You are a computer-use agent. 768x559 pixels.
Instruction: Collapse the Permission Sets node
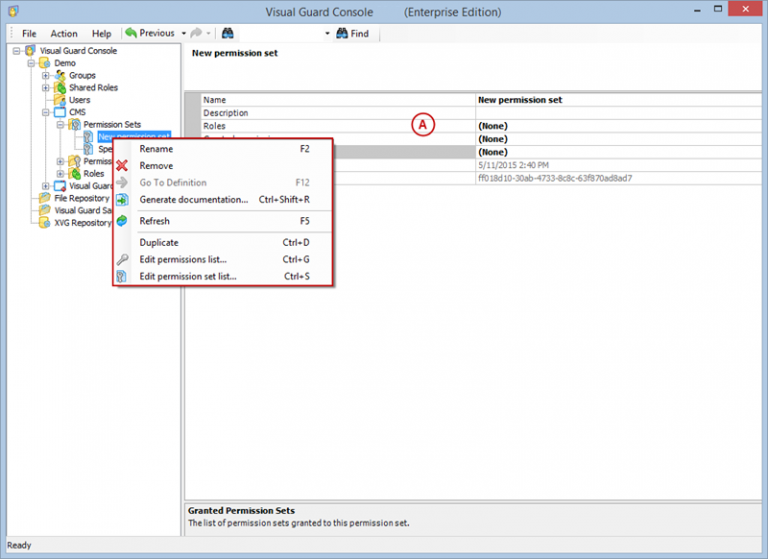click(x=60, y=124)
